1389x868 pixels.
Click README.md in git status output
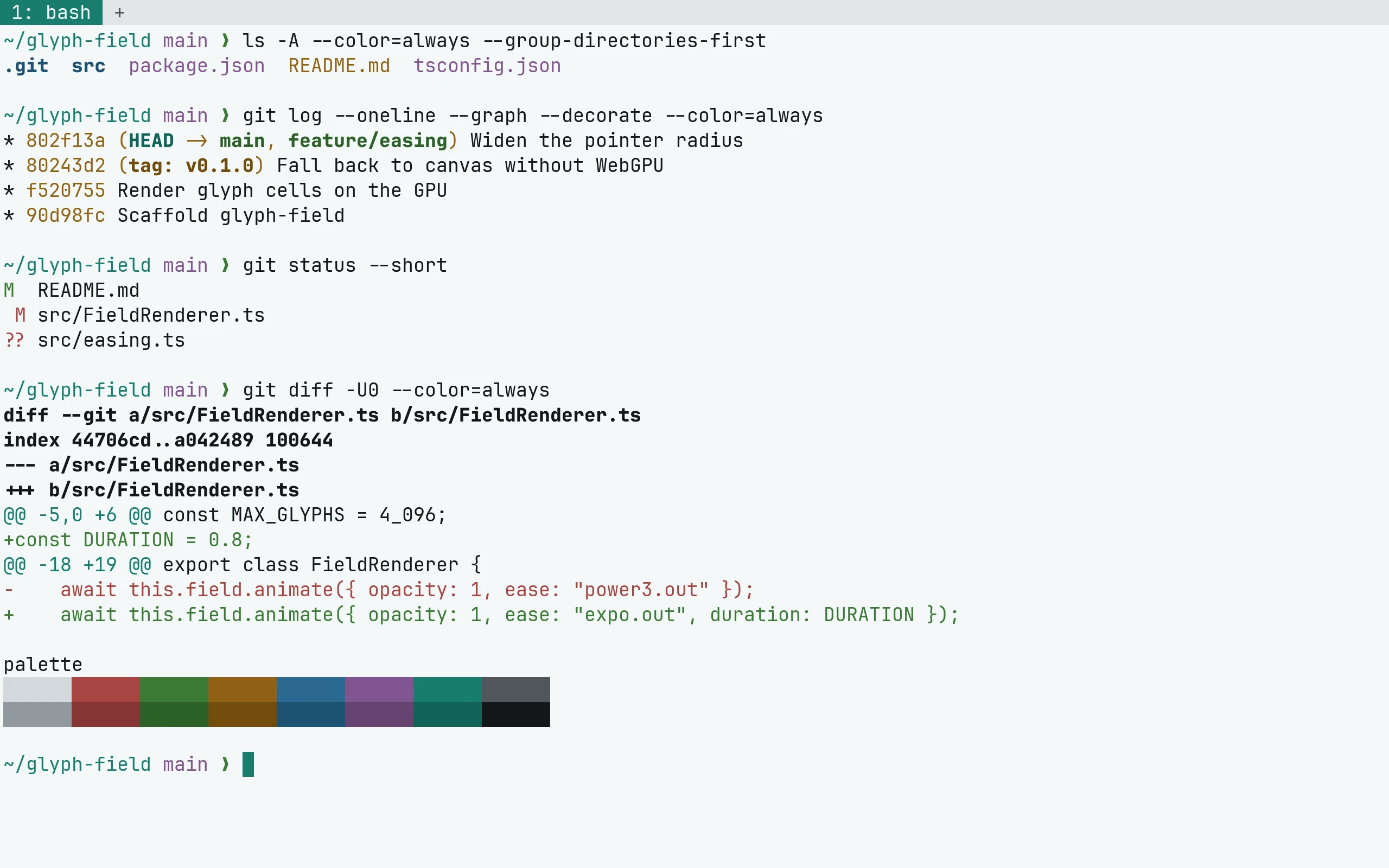(x=88, y=290)
